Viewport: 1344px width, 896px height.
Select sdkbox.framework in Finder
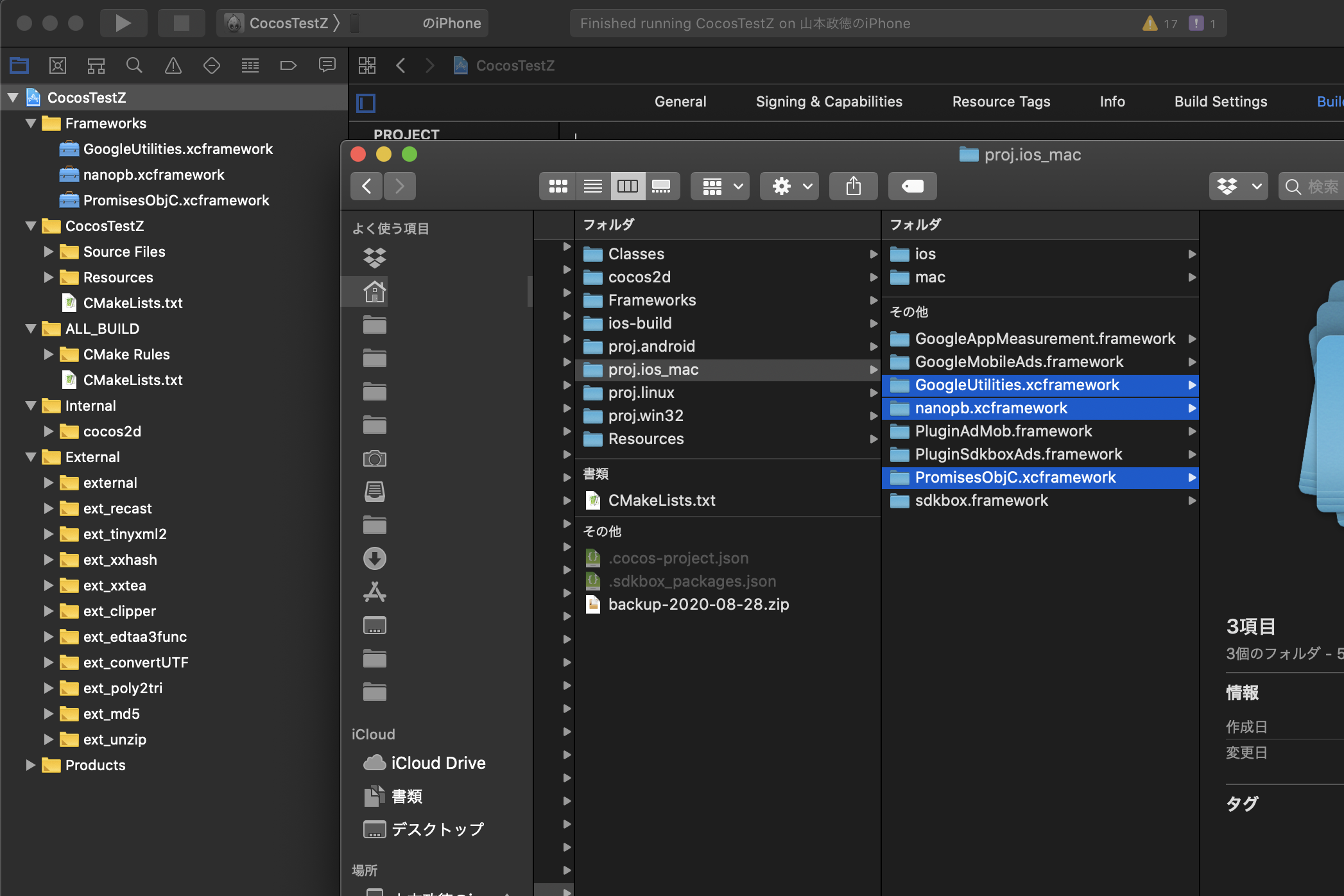[1040, 501]
